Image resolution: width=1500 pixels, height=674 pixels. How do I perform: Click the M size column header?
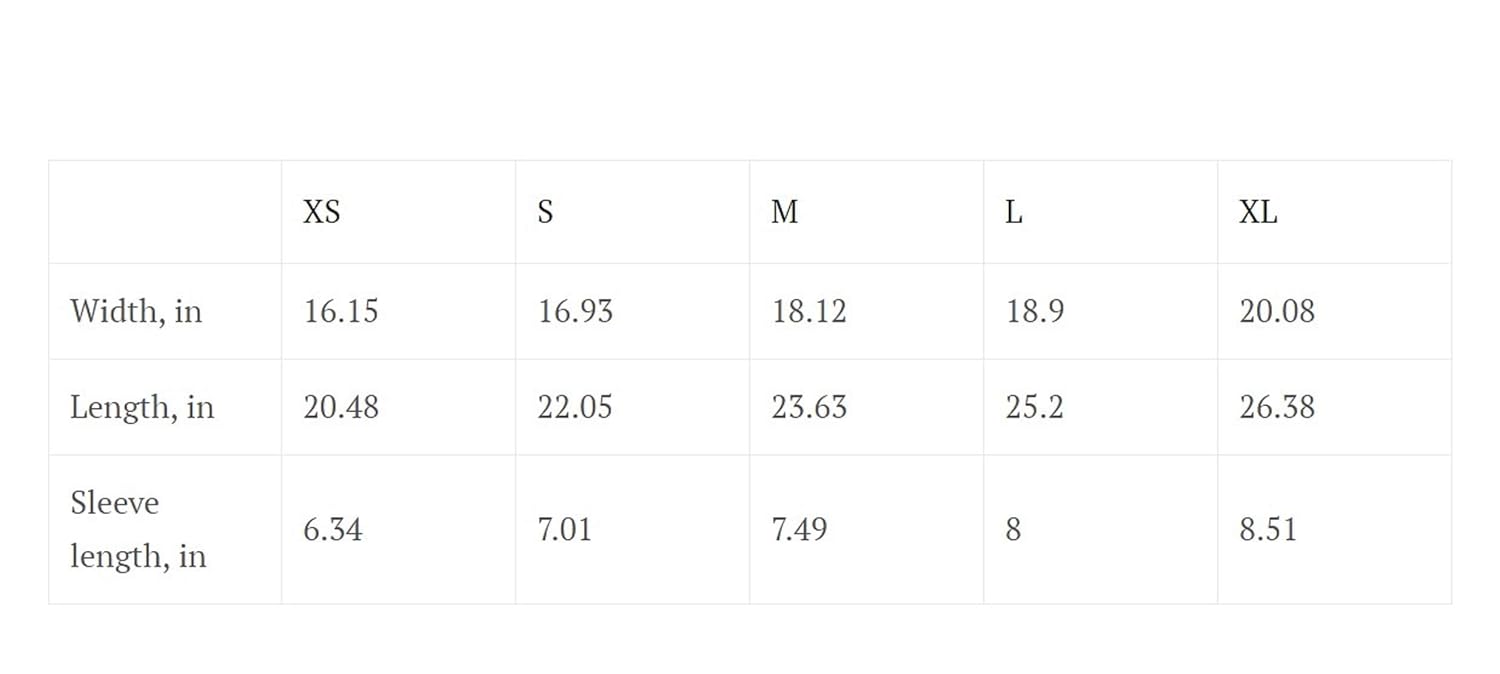[x=785, y=212]
